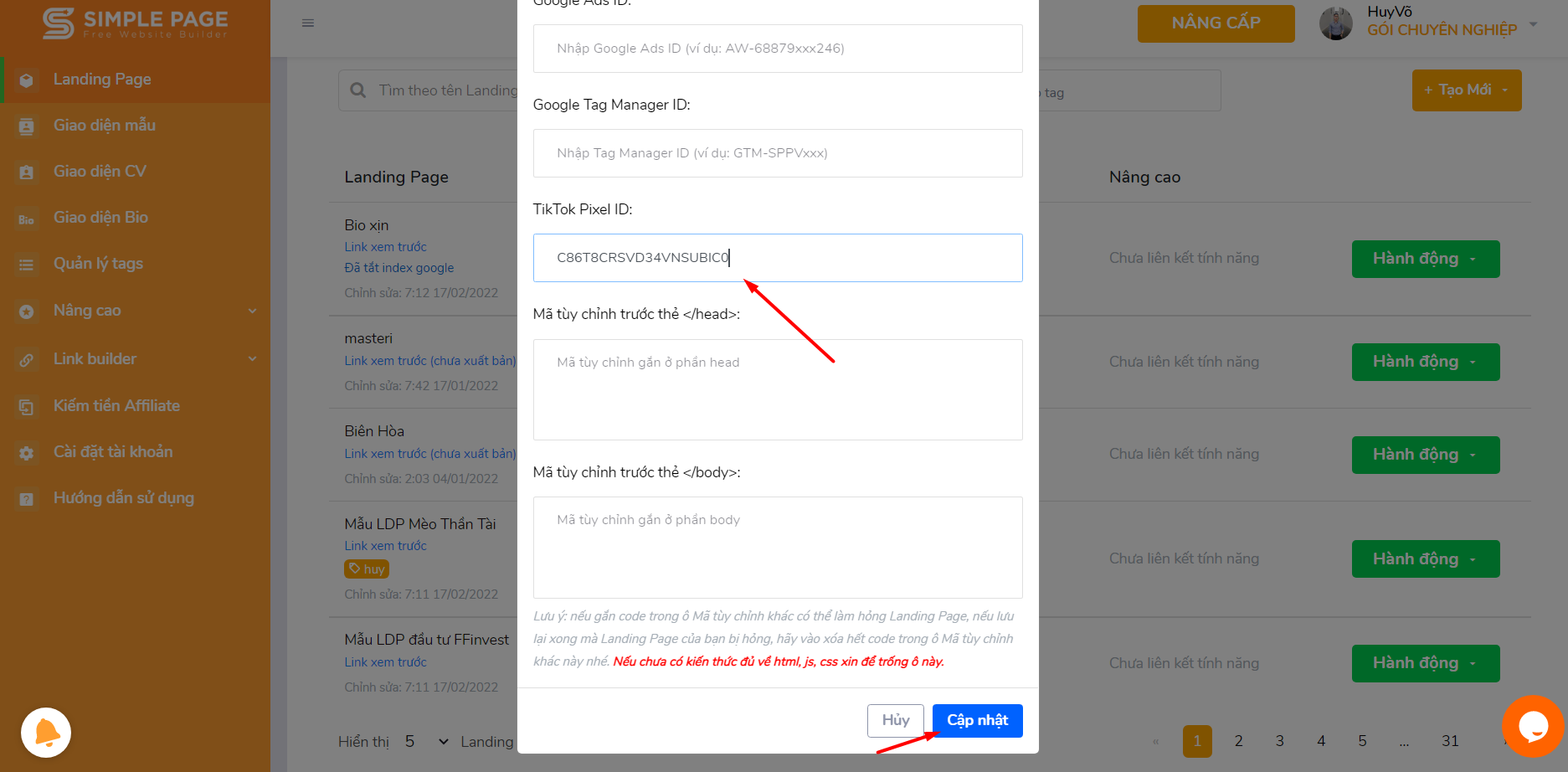Click the notification bell icon
Image resolution: width=1568 pixels, height=772 pixels.
[x=46, y=733]
